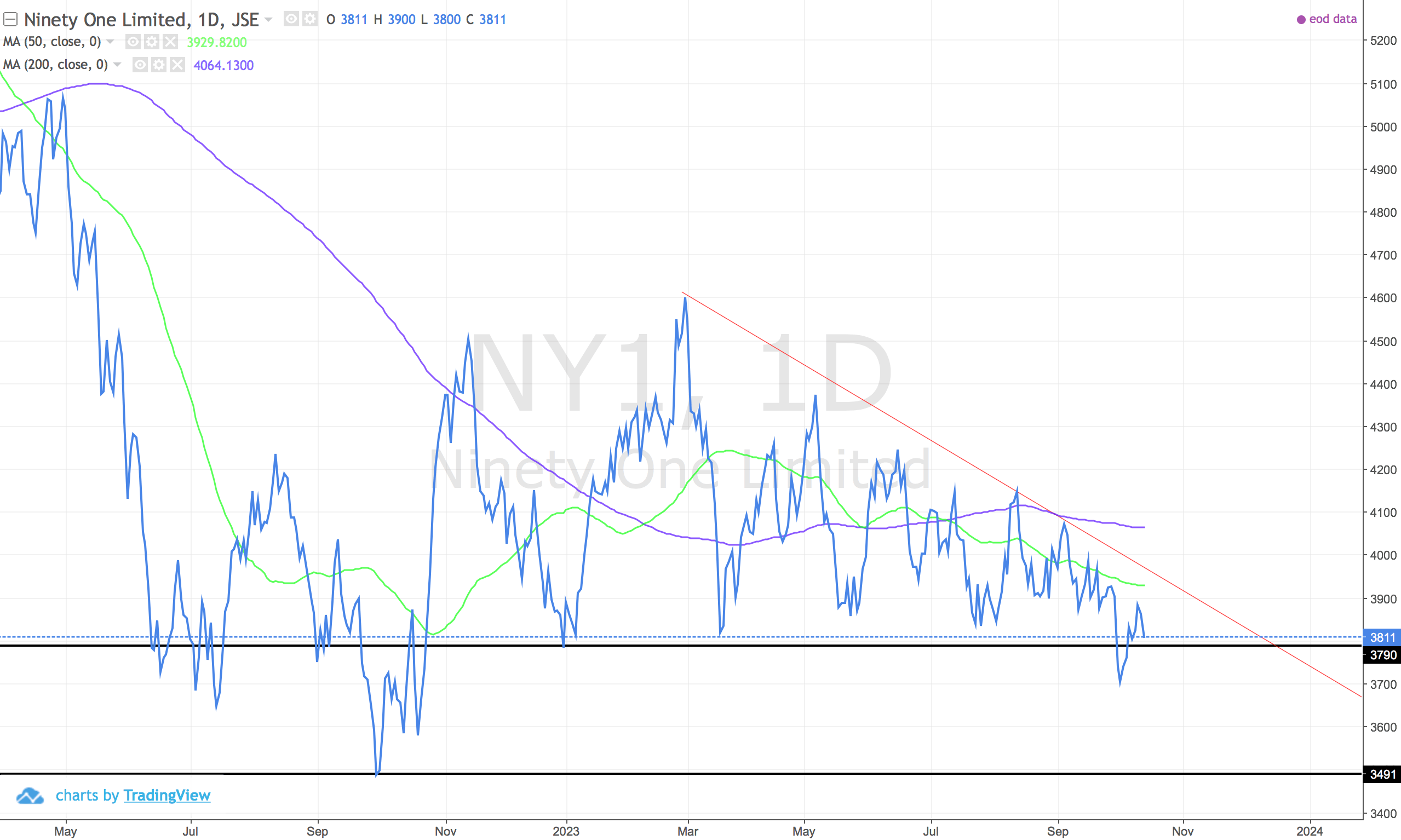Open the TradingView link

pos(167,795)
